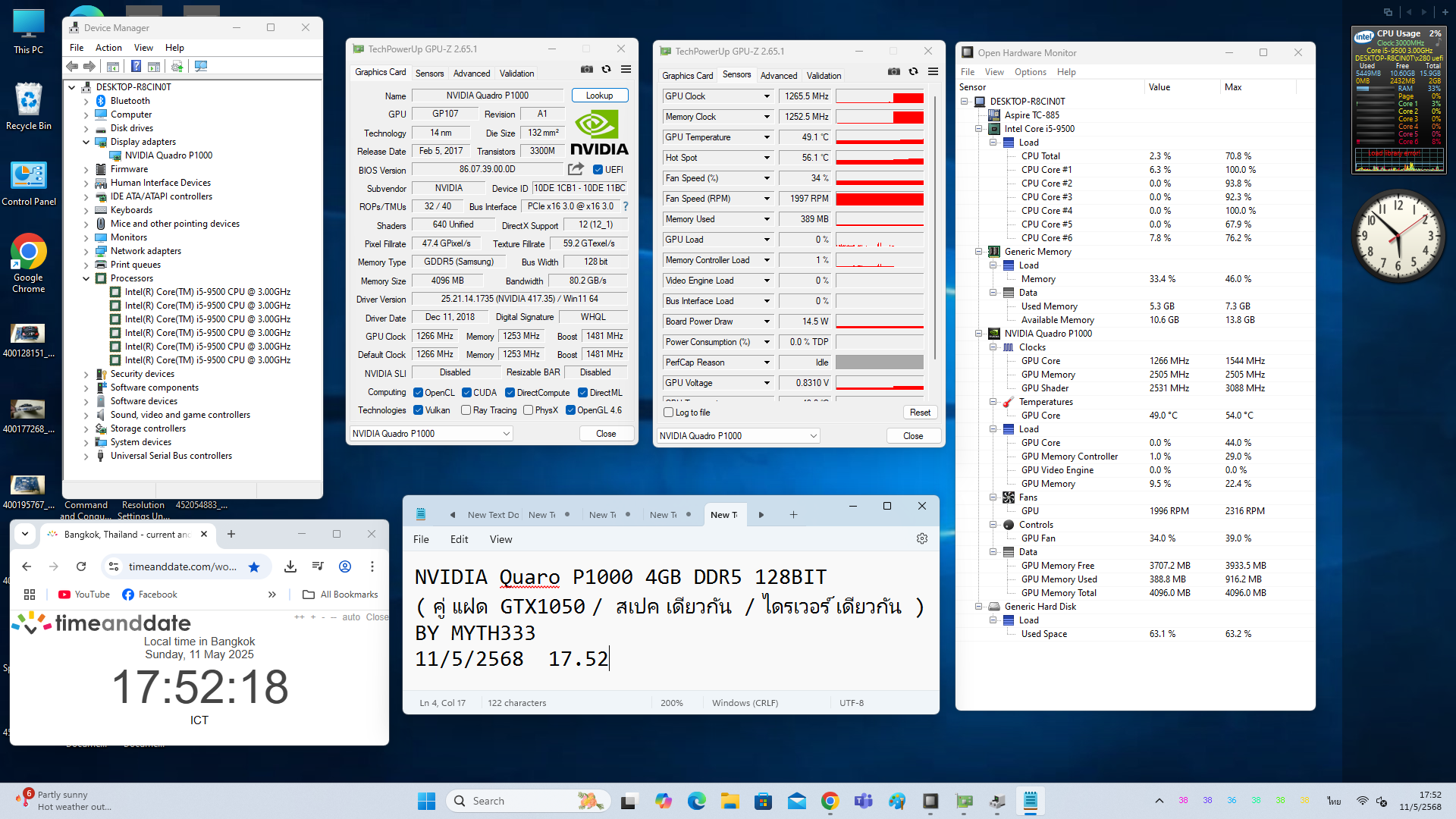Collapse the Processors tree node
Image resolution: width=1456 pixels, height=819 pixels.
tap(86, 278)
